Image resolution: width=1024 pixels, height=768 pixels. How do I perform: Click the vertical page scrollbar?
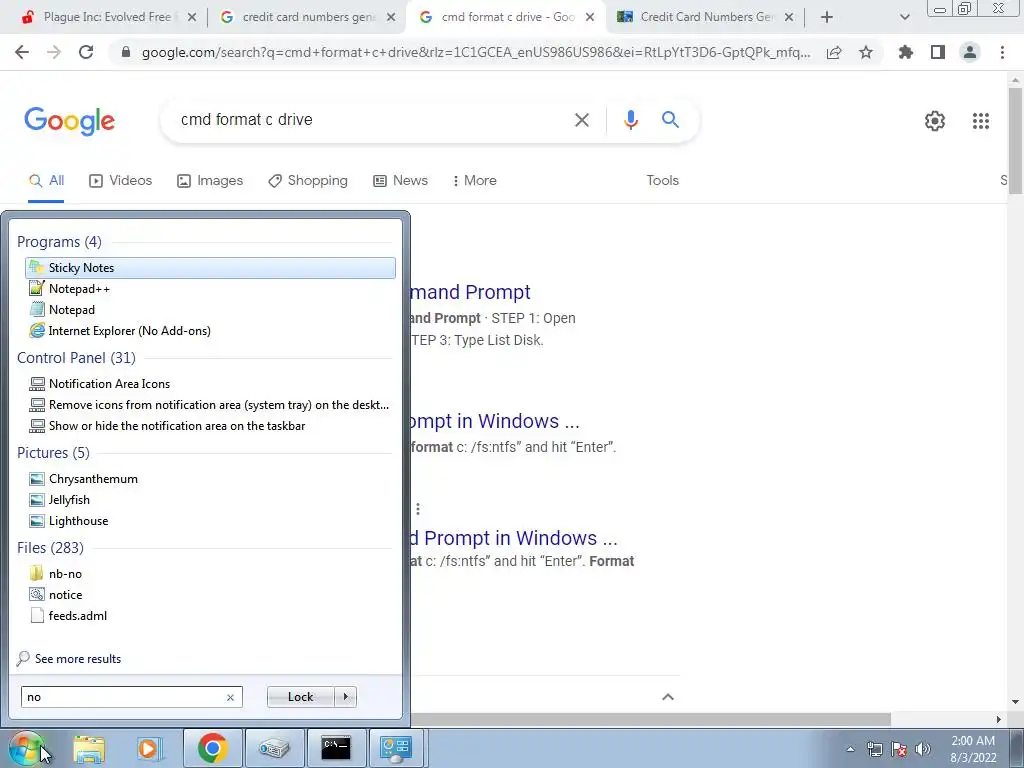click(1015, 139)
